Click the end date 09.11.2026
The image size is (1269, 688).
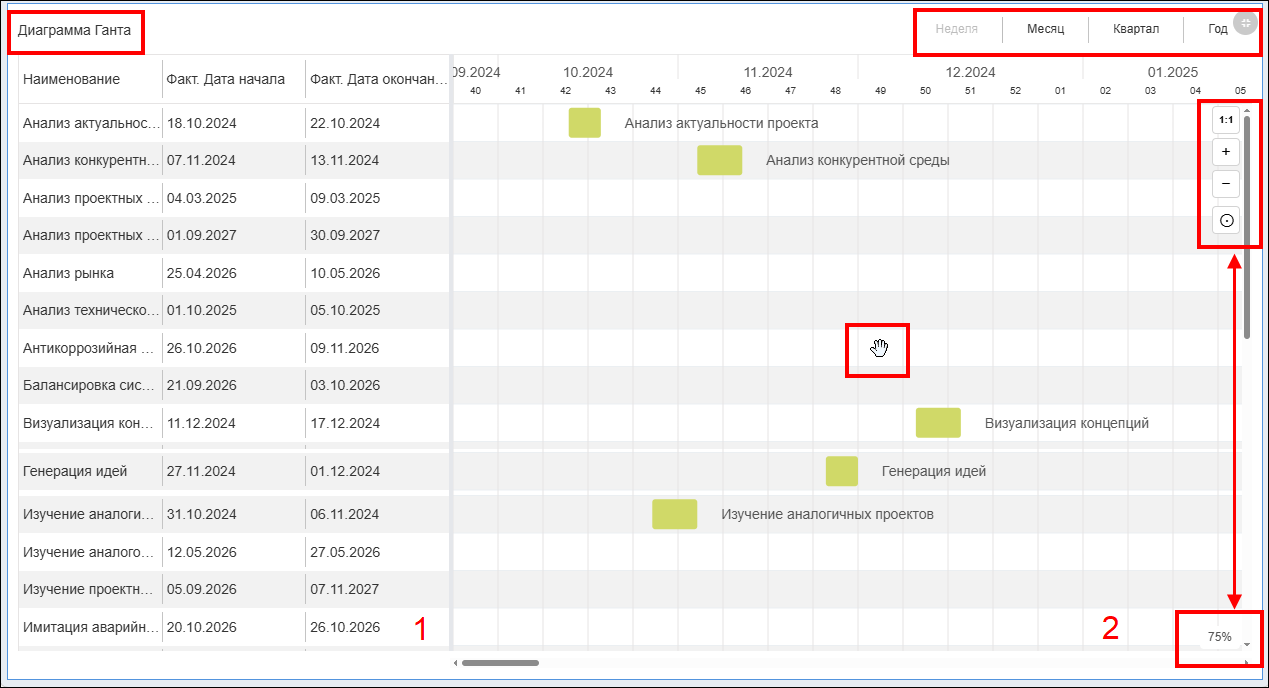(x=346, y=348)
